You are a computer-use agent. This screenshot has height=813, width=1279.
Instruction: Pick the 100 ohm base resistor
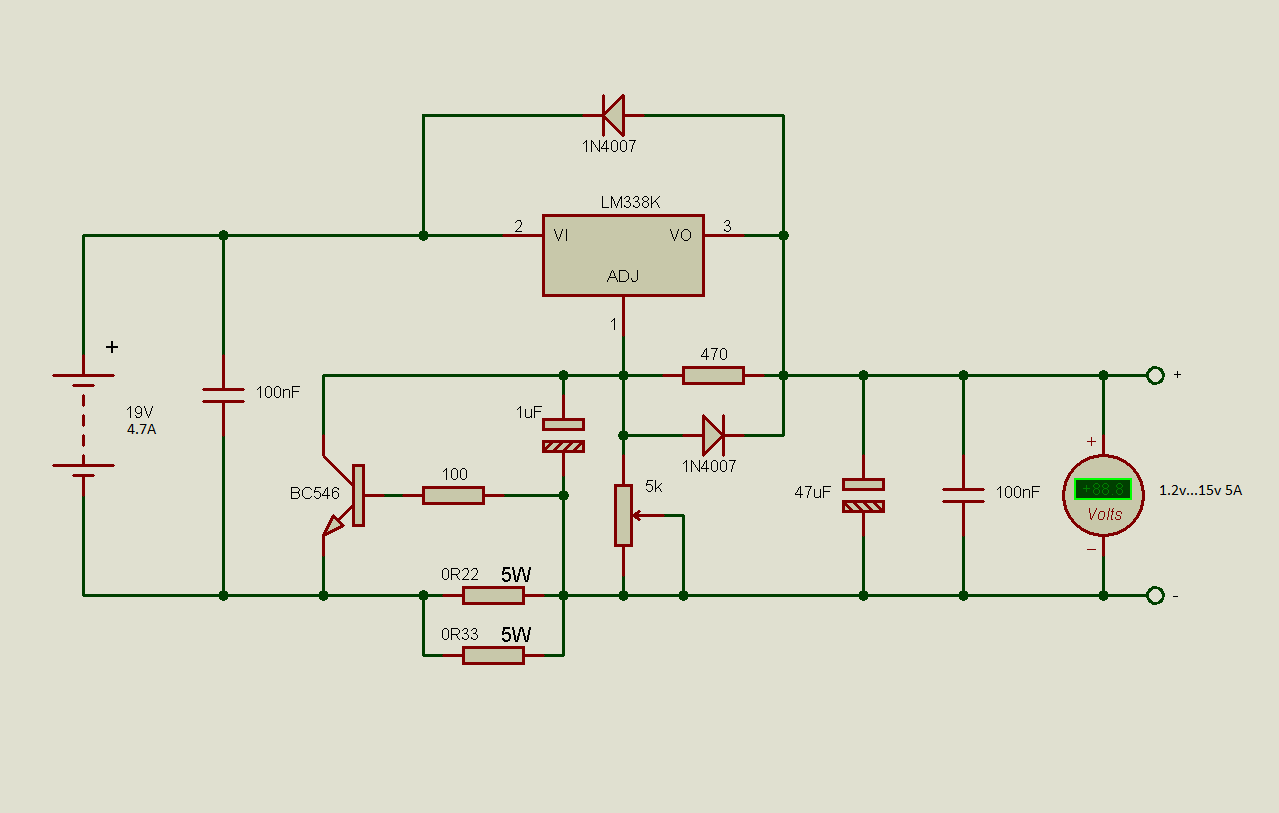[x=453, y=495]
